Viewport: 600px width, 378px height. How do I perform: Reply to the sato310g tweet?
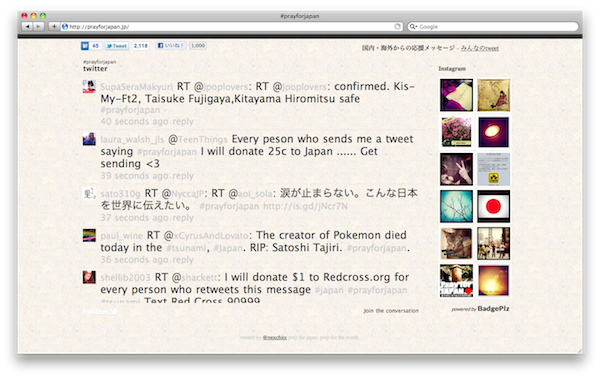click(x=183, y=218)
